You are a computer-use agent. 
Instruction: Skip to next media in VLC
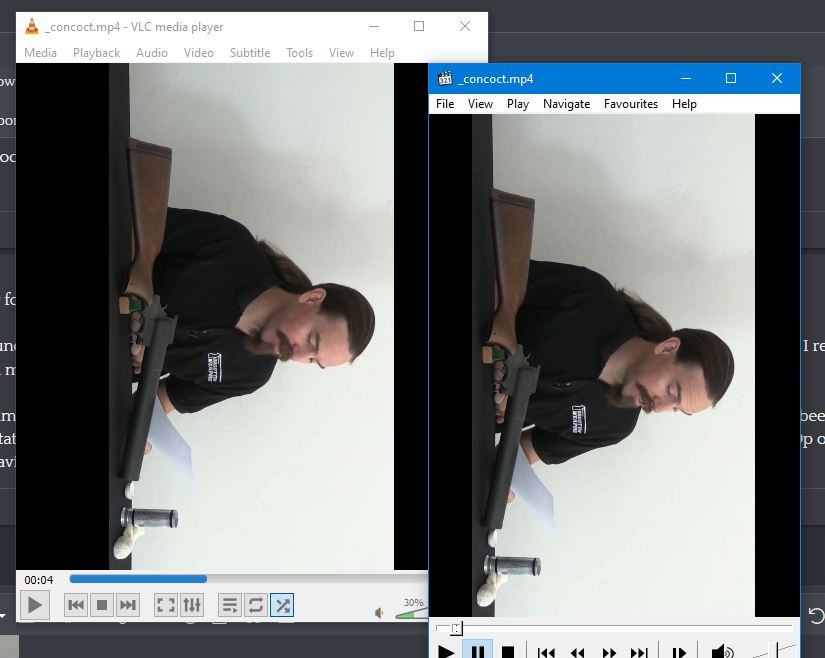click(x=128, y=605)
